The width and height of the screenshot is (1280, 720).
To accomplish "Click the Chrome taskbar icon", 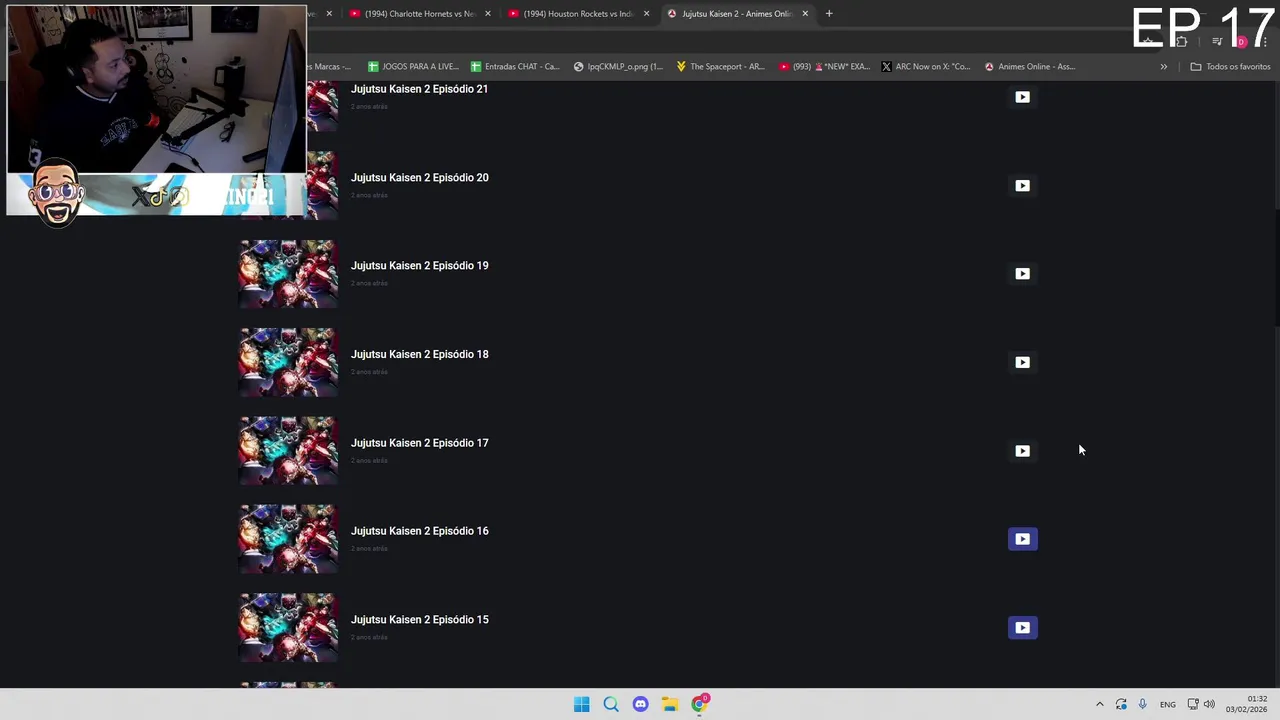I will [x=700, y=704].
